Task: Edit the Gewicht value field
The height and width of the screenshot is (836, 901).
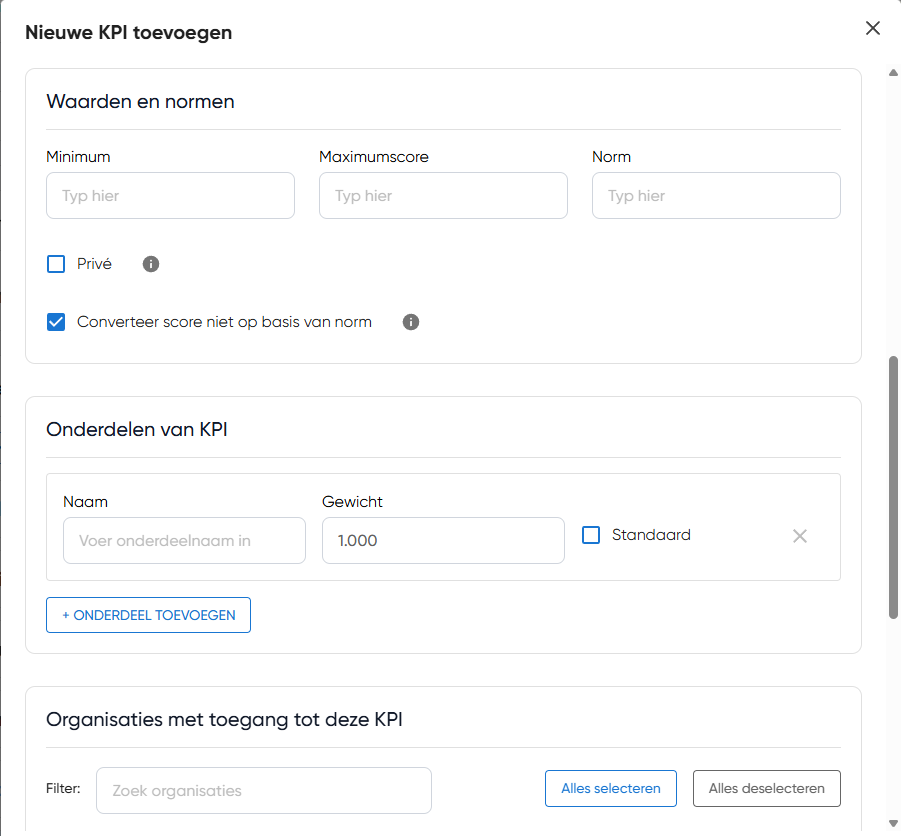Action: pos(443,540)
